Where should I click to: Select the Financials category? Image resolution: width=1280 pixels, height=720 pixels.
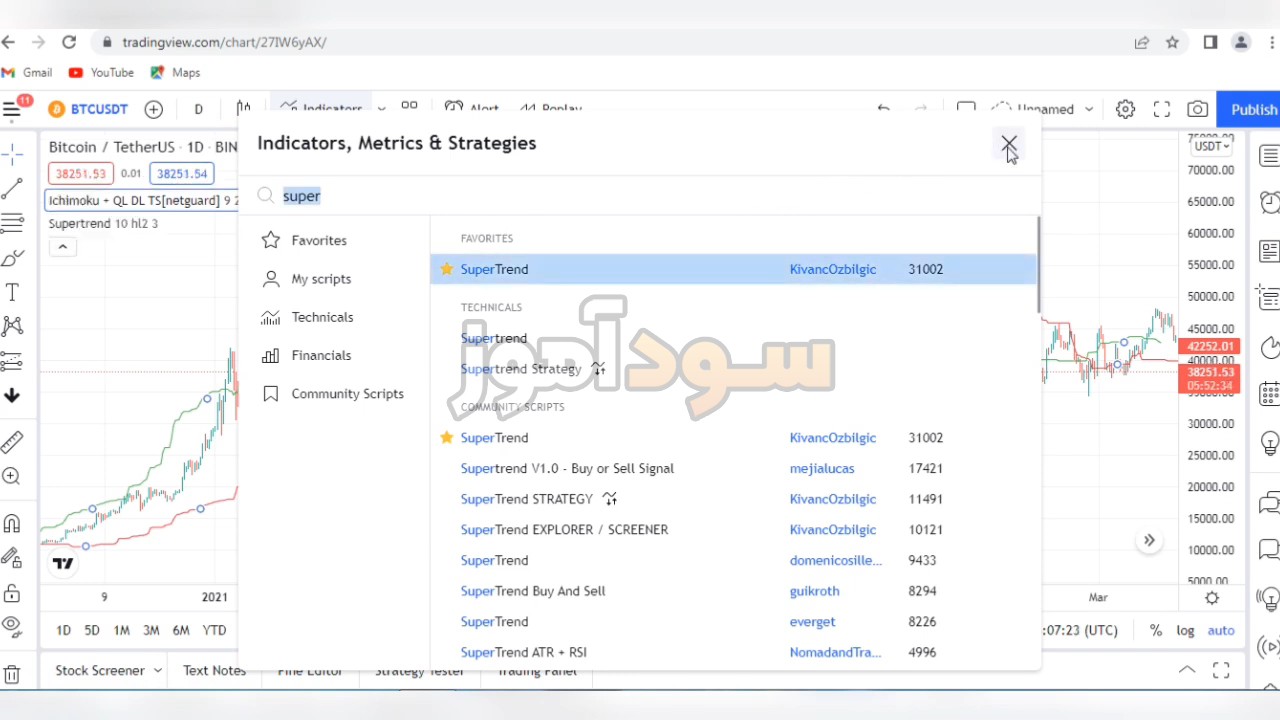(321, 355)
